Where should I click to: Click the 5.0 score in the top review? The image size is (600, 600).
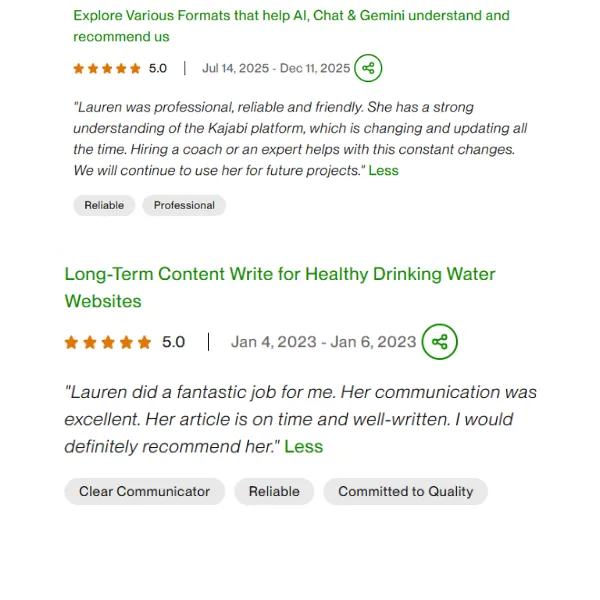pos(158,69)
